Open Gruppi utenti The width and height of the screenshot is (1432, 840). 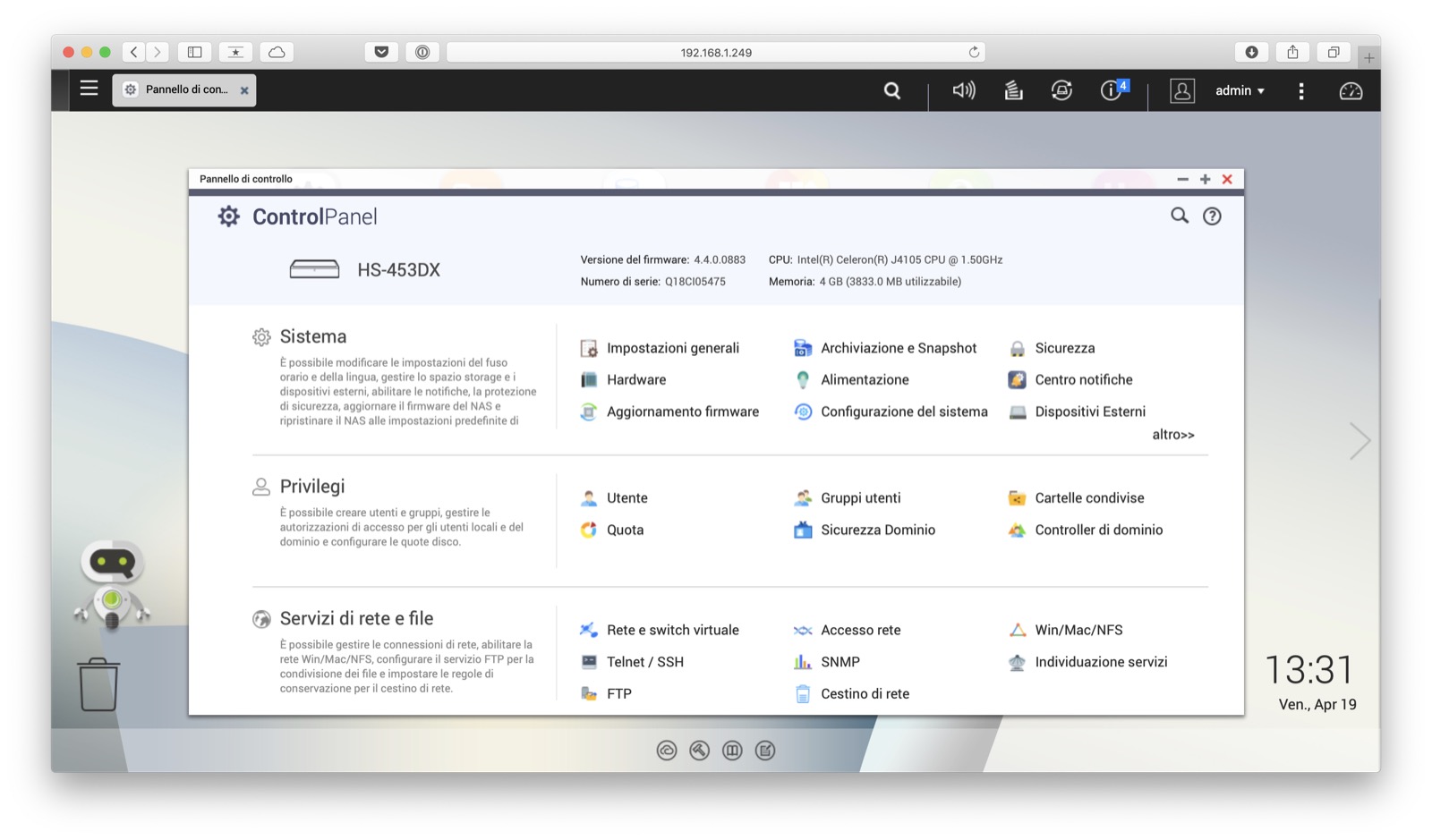tap(848, 498)
